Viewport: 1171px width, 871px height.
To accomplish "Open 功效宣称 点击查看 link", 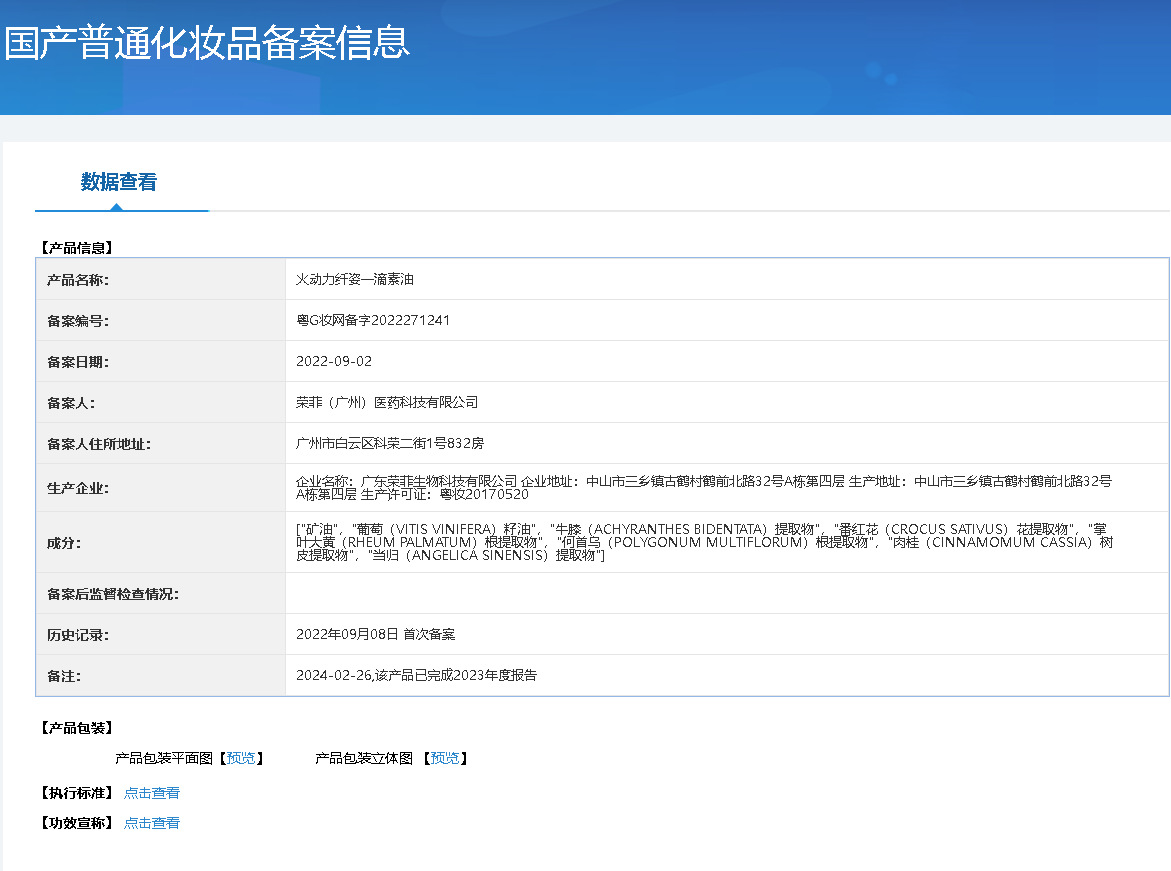I will [x=152, y=823].
